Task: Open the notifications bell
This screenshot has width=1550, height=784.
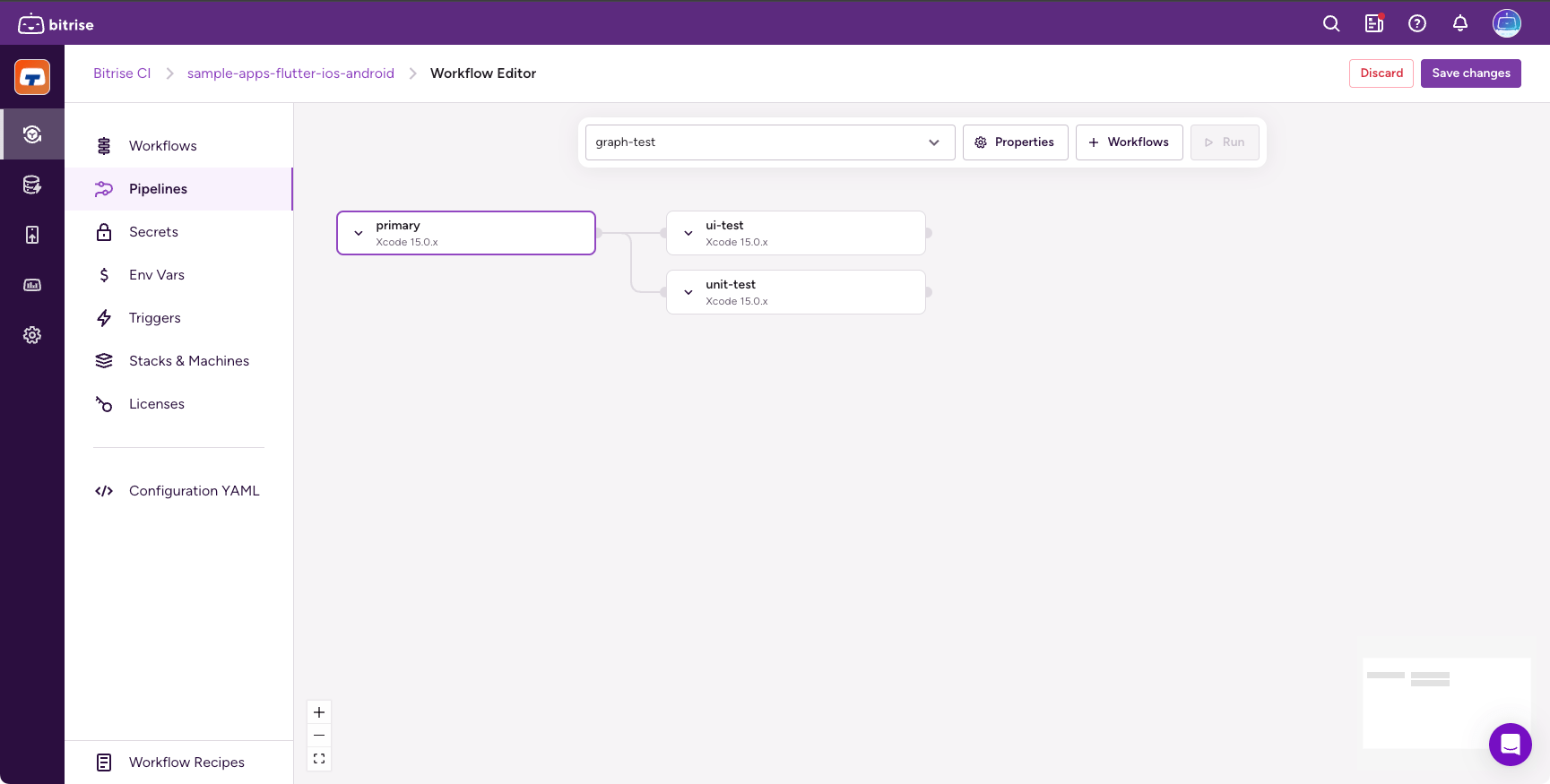Action: (1460, 24)
